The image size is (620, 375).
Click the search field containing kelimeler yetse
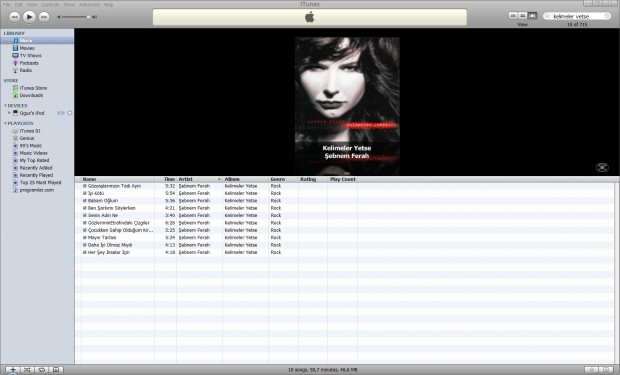tap(577, 16)
